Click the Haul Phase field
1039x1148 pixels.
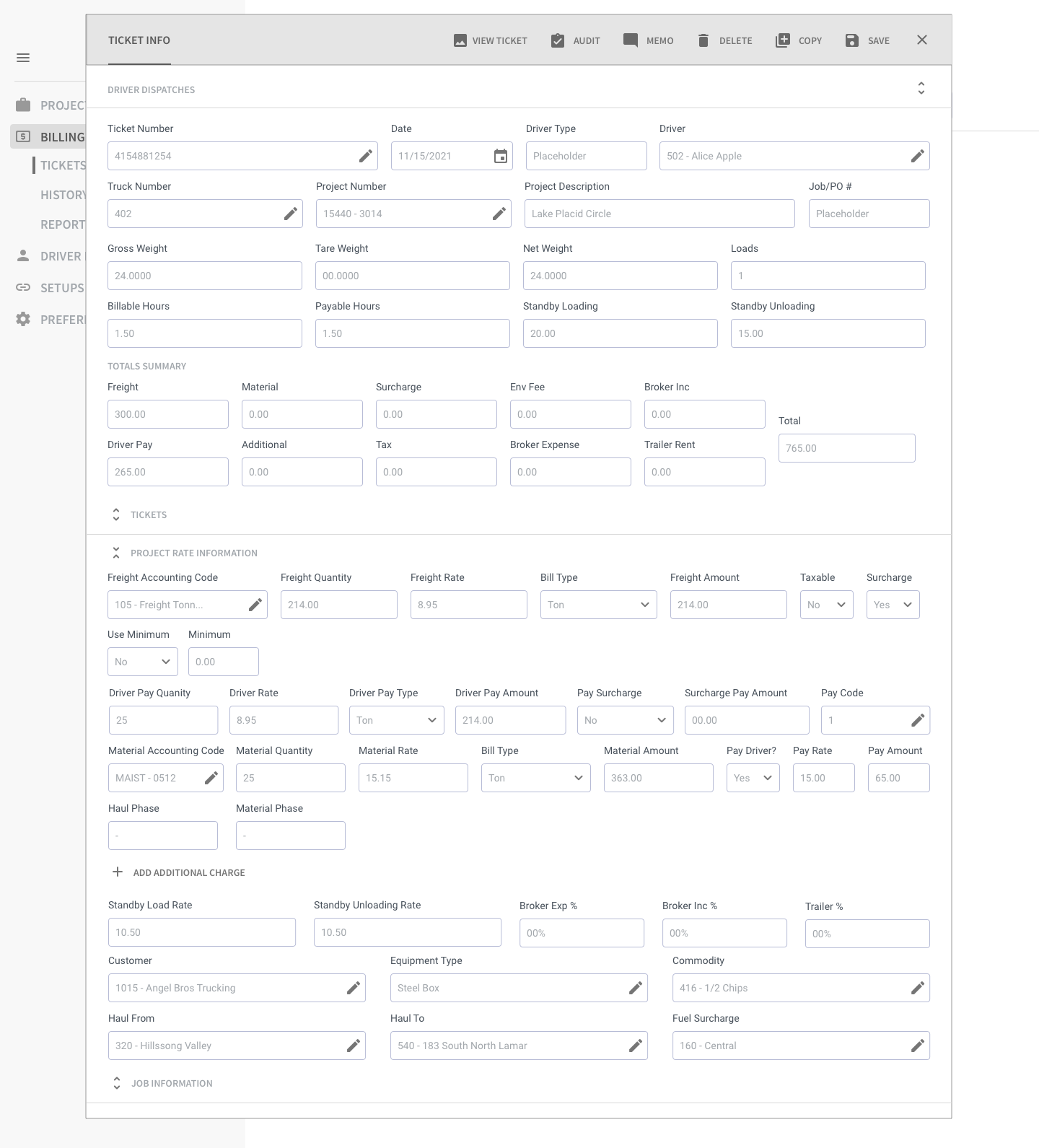click(163, 836)
